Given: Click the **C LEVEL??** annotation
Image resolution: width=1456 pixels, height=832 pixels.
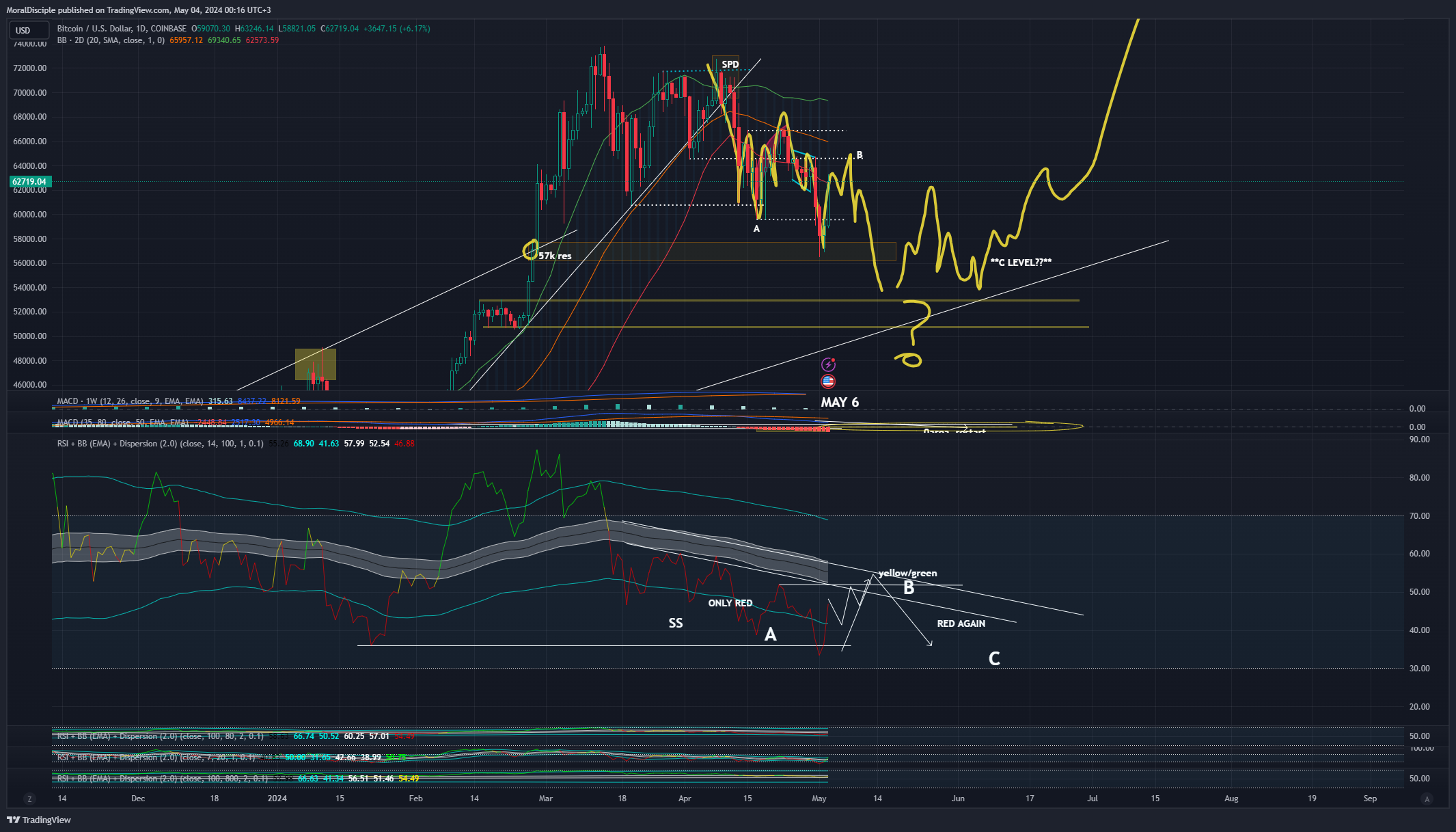Looking at the screenshot, I should click(1021, 263).
